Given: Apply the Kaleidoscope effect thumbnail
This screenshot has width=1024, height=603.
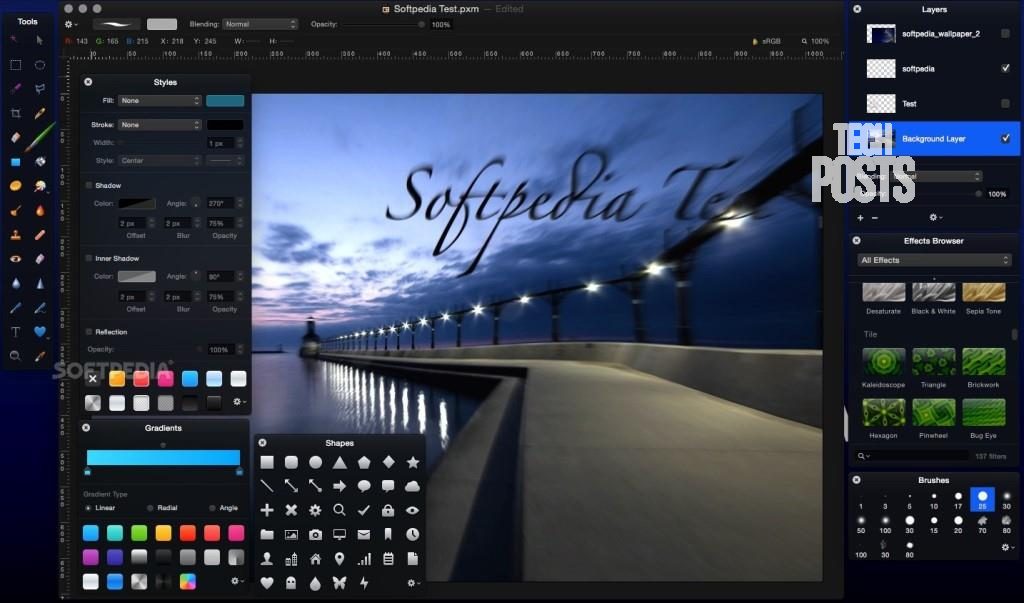Looking at the screenshot, I should [x=884, y=362].
